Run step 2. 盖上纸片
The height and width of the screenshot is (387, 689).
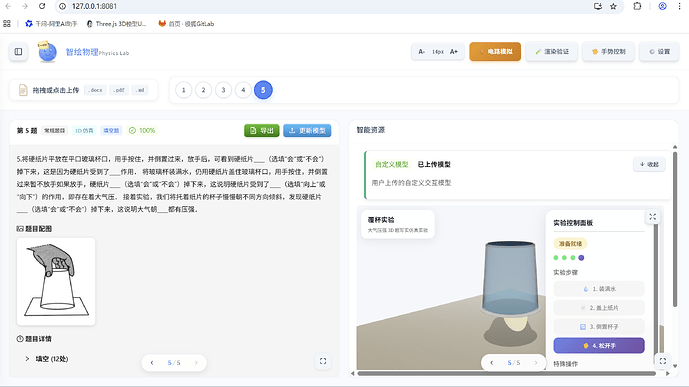coord(599,307)
